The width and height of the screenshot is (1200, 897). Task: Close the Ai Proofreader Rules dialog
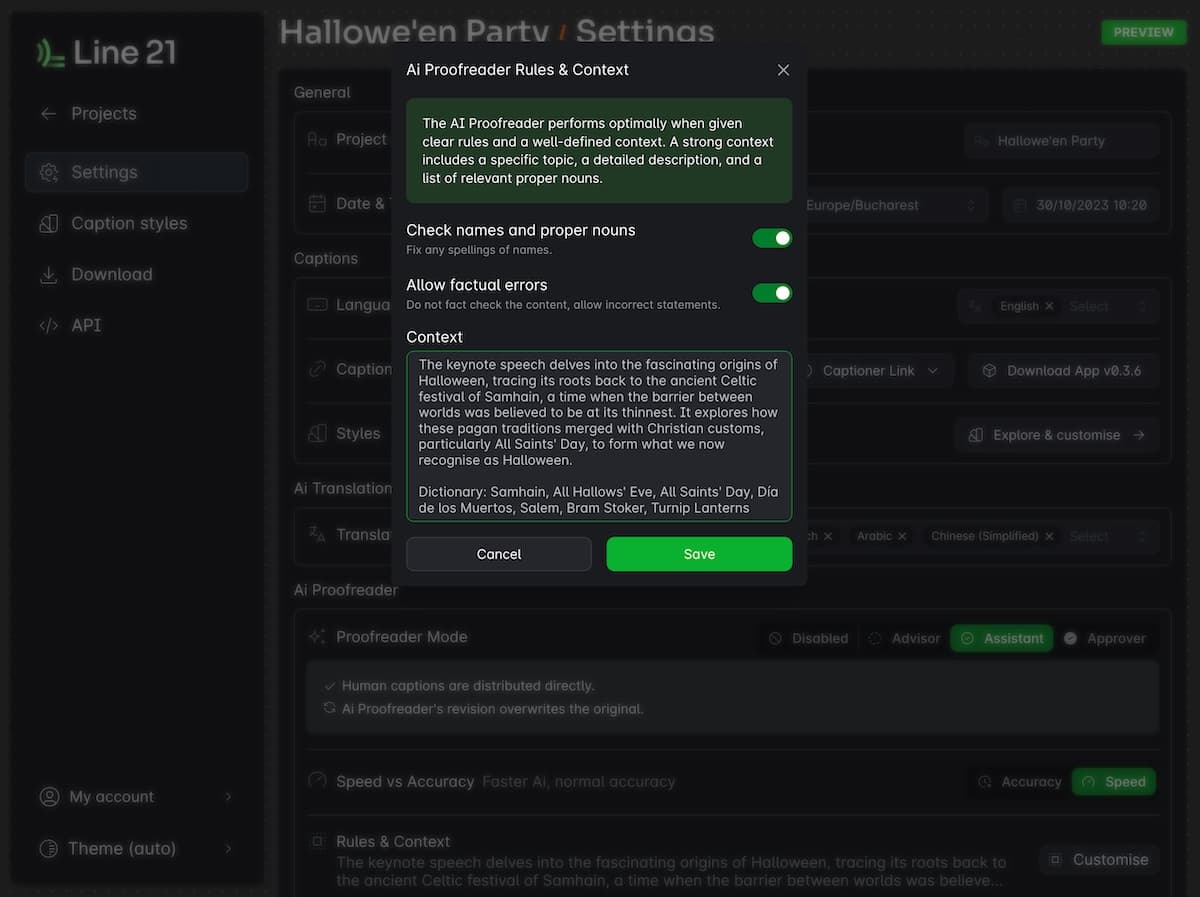tap(783, 70)
